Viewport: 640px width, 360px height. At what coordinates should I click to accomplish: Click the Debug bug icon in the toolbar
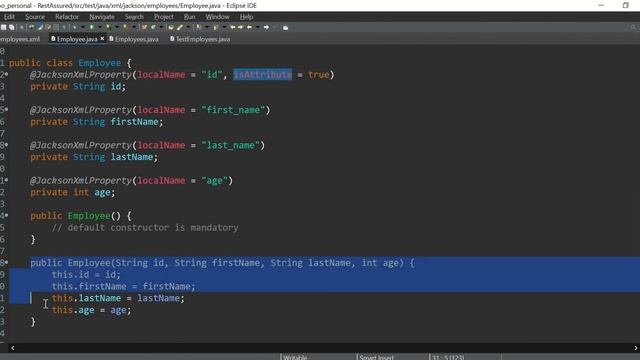pos(75,27)
